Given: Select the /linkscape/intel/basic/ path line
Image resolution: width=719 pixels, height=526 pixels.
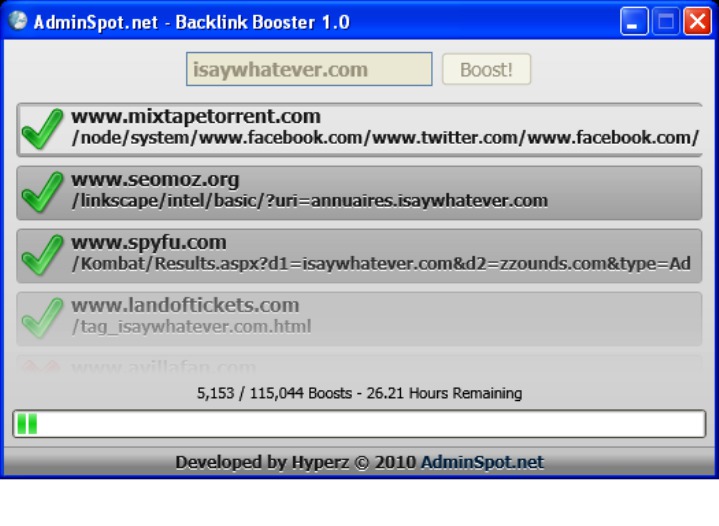Looking at the screenshot, I should pos(310,201).
